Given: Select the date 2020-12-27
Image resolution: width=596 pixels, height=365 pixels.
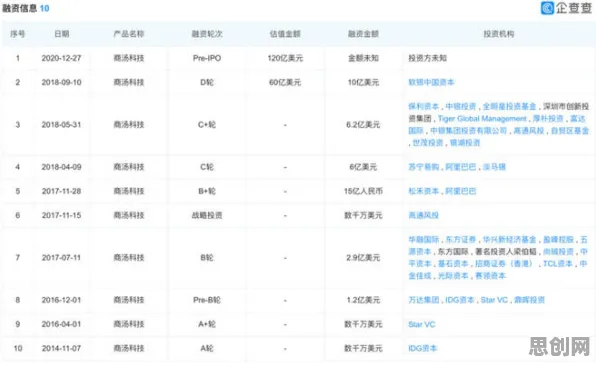Looking at the screenshot, I should coord(61,58).
